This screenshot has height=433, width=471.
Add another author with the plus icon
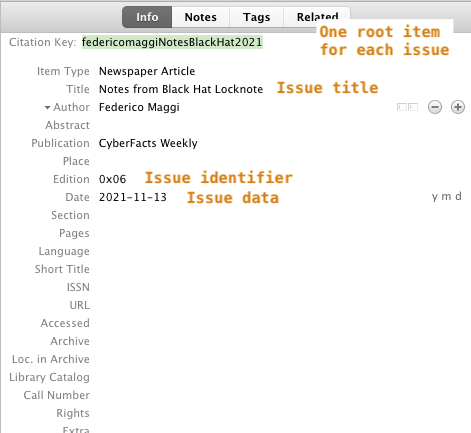tap(458, 107)
